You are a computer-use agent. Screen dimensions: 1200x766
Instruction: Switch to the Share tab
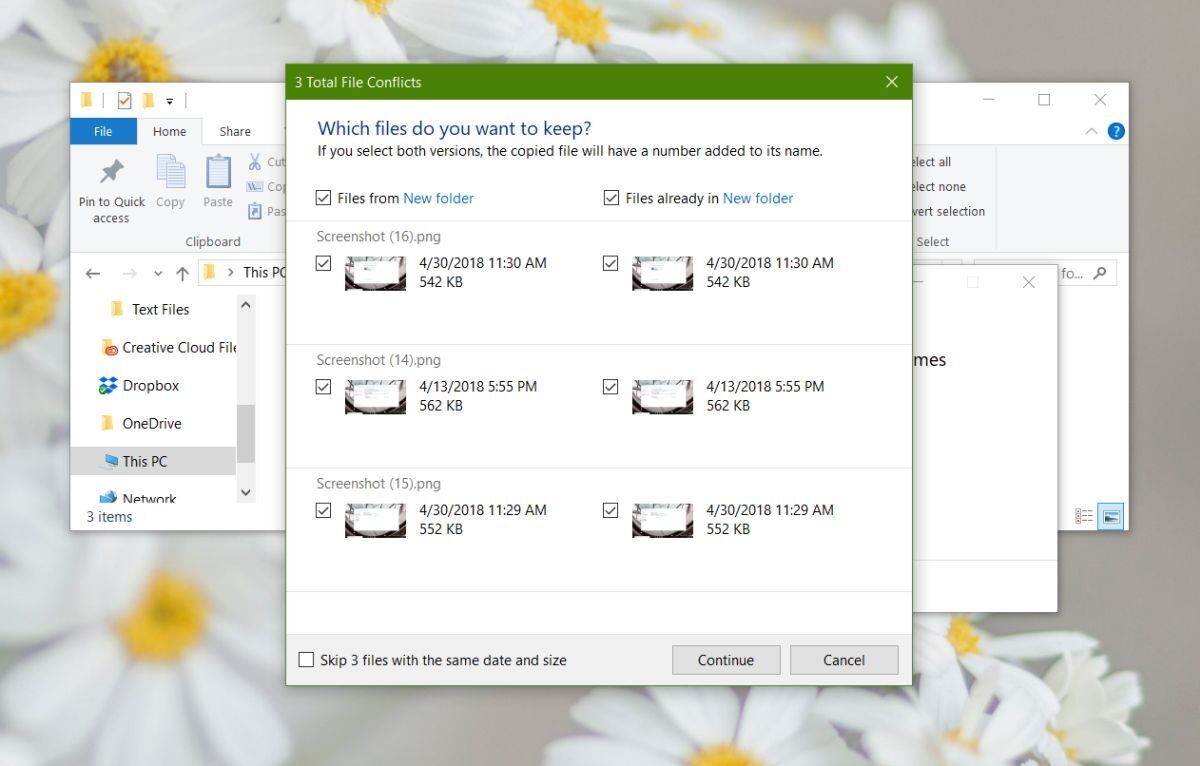[234, 131]
